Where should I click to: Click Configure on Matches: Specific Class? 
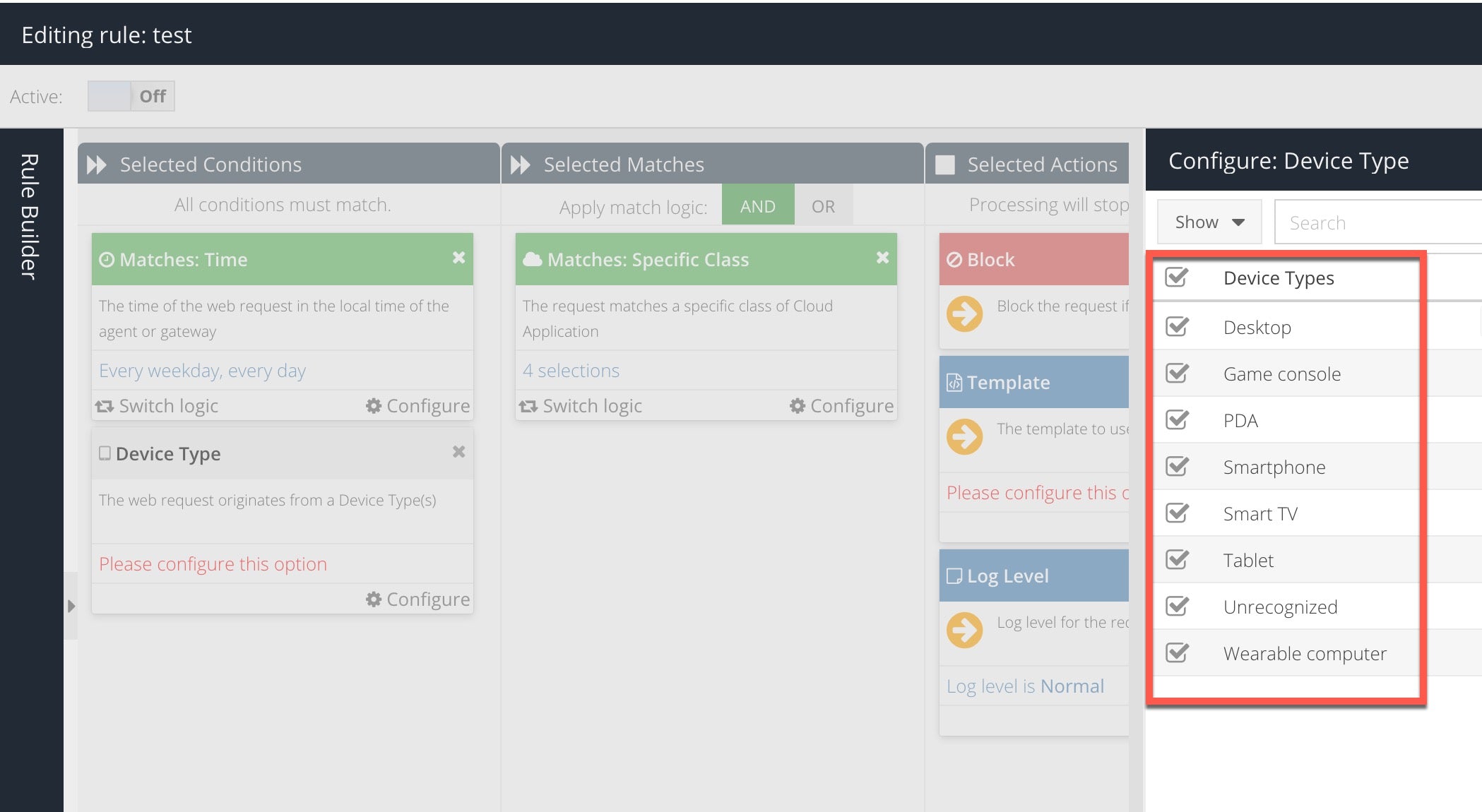[x=841, y=406]
